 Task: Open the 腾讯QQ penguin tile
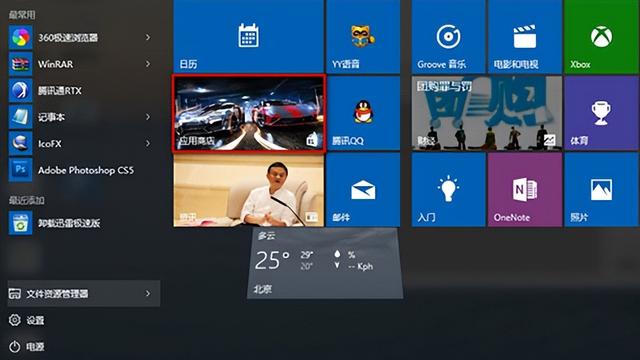[x=363, y=113]
